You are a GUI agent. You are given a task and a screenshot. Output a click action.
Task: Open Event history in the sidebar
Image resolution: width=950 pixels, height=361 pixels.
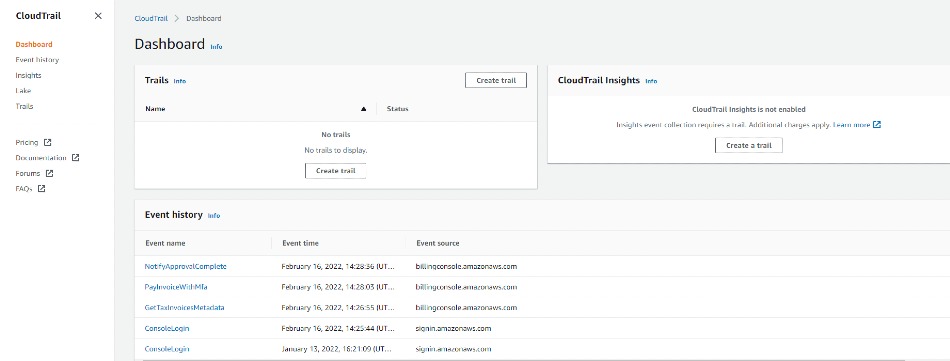[37, 60]
